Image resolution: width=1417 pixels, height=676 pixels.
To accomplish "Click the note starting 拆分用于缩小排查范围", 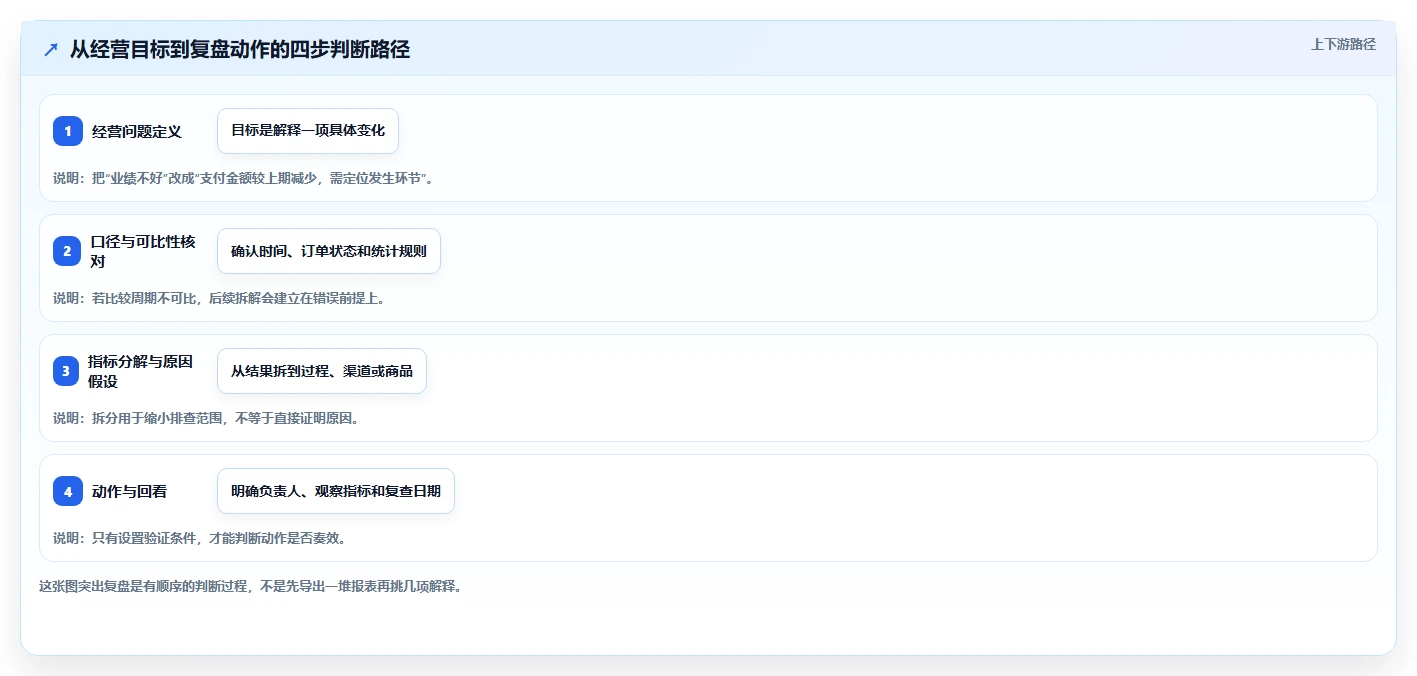I will click(x=206, y=418).
